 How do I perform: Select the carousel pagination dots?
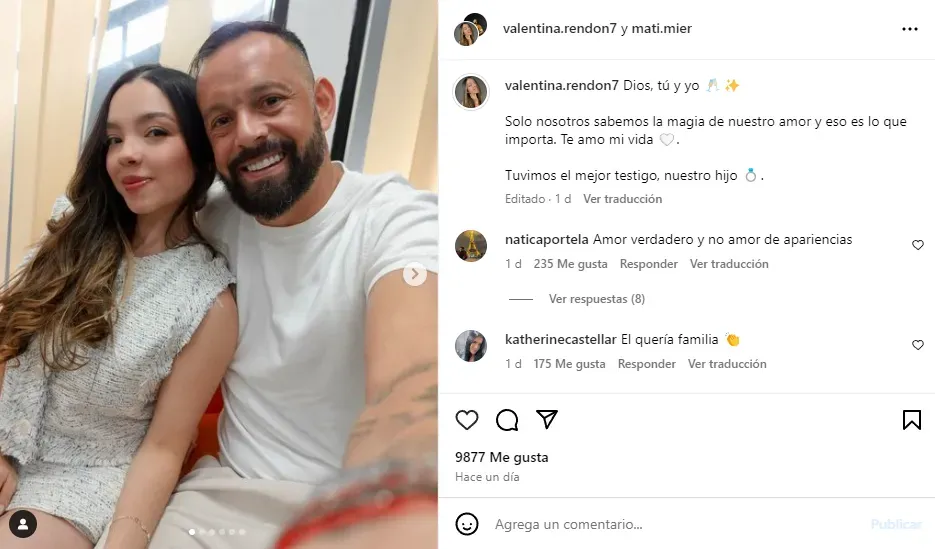217,532
